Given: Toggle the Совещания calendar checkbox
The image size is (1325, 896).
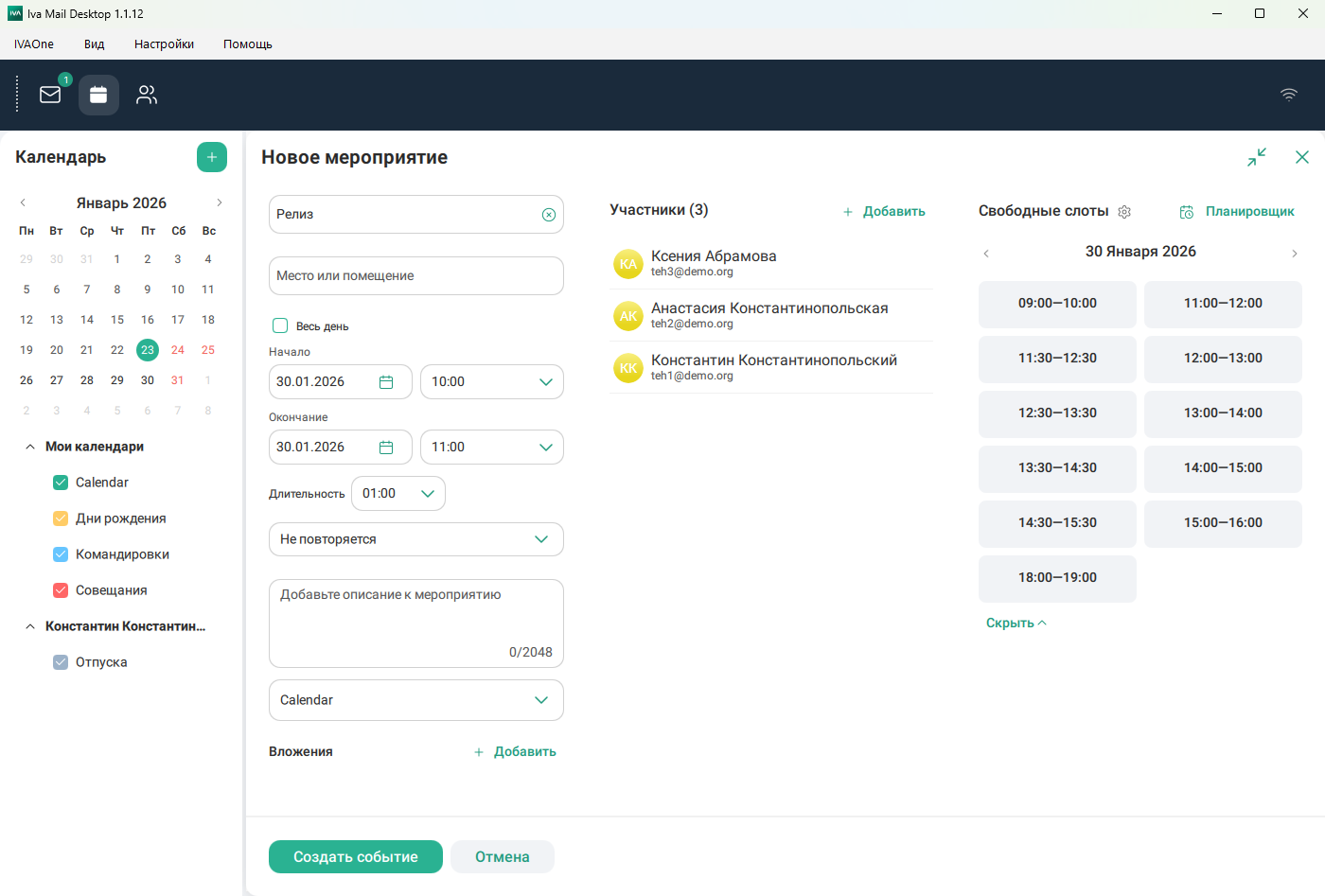Looking at the screenshot, I should point(61,590).
